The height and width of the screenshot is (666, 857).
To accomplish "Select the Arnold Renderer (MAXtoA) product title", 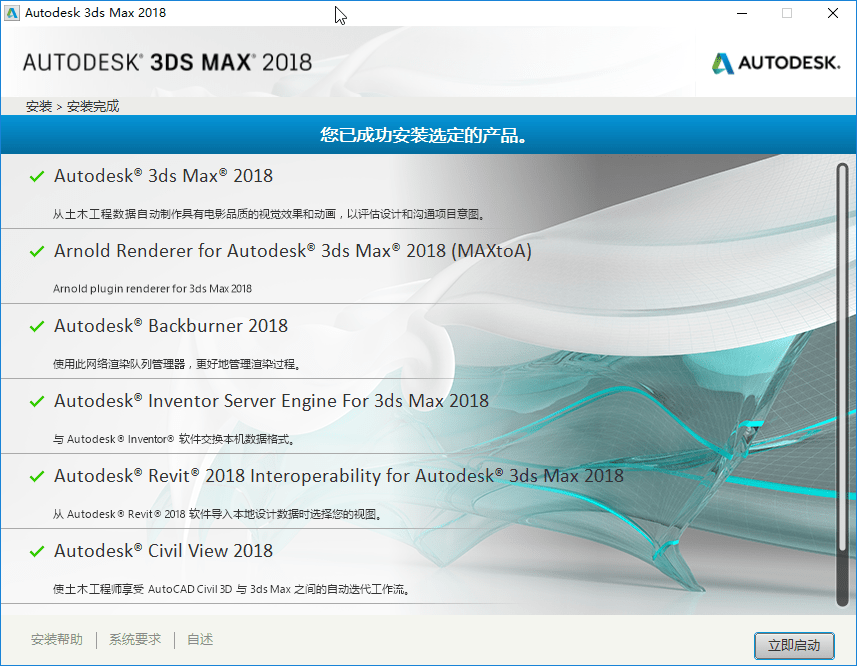I will point(293,251).
